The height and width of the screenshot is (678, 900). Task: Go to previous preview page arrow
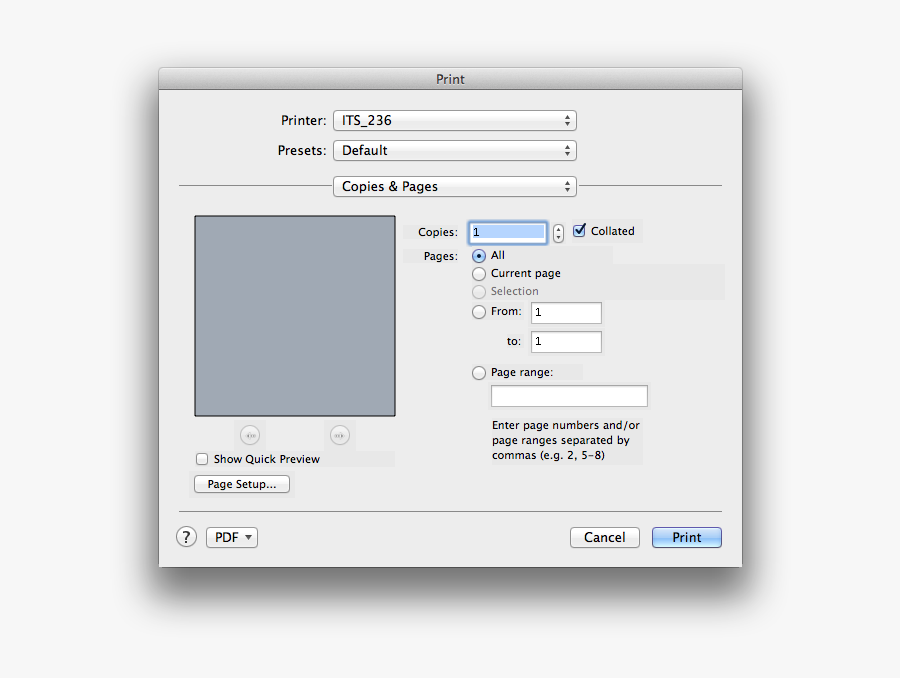250,435
